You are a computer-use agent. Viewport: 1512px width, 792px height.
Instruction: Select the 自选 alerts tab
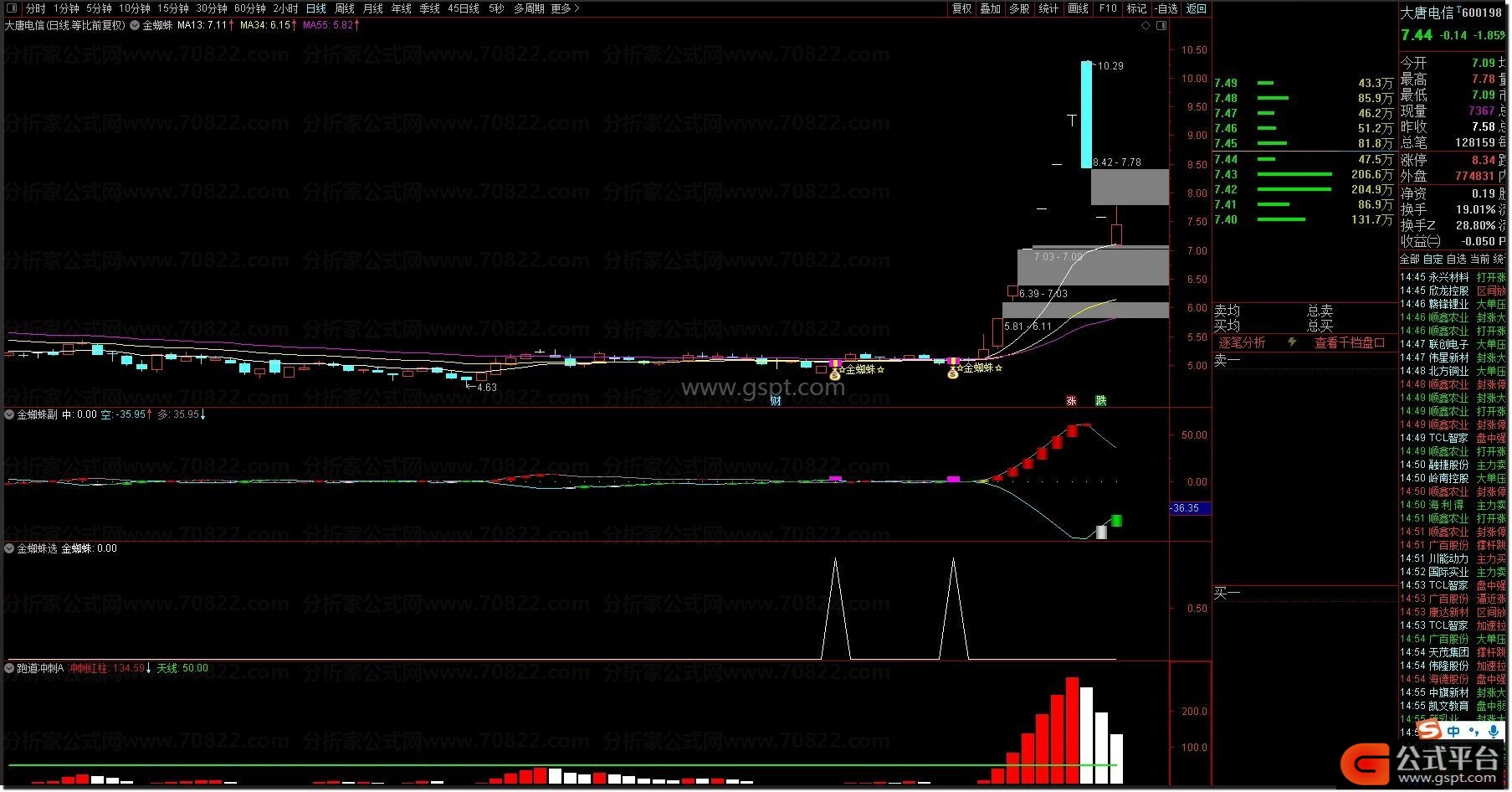point(1457,260)
